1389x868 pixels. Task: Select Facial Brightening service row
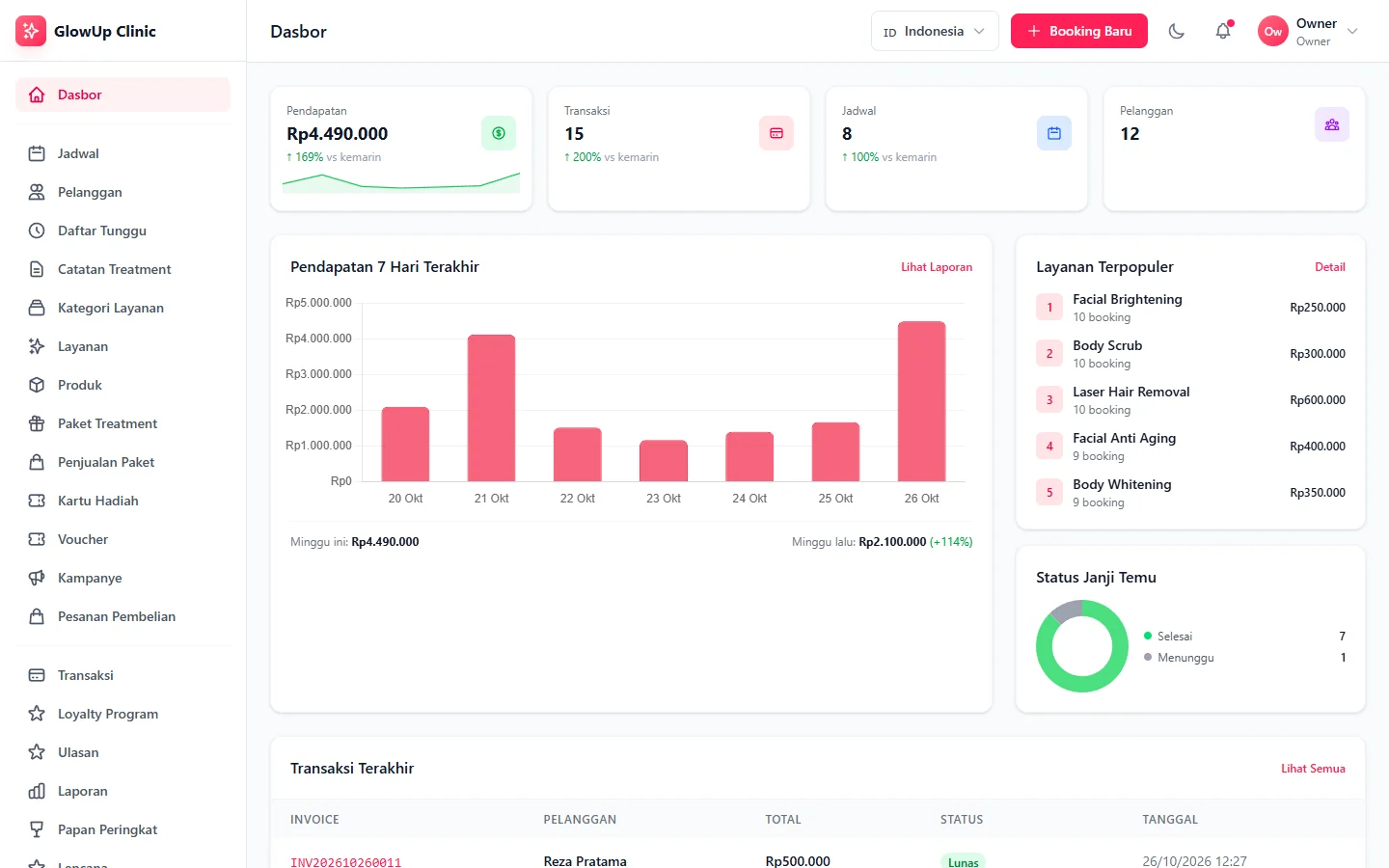pos(1190,308)
